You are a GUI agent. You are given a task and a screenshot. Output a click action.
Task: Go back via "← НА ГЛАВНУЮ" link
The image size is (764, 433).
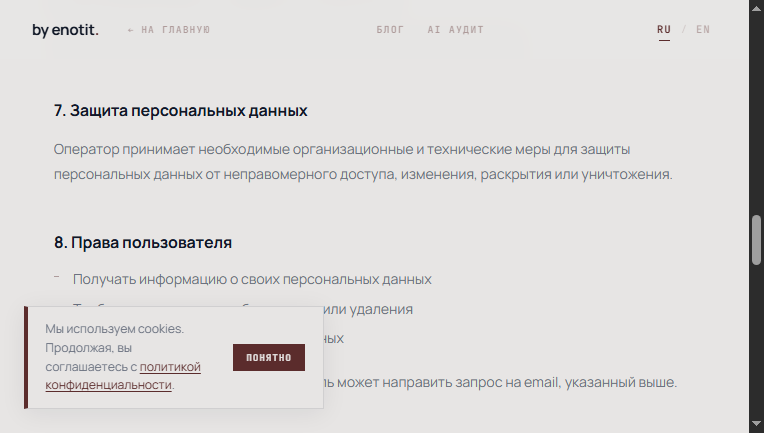point(168,30)
